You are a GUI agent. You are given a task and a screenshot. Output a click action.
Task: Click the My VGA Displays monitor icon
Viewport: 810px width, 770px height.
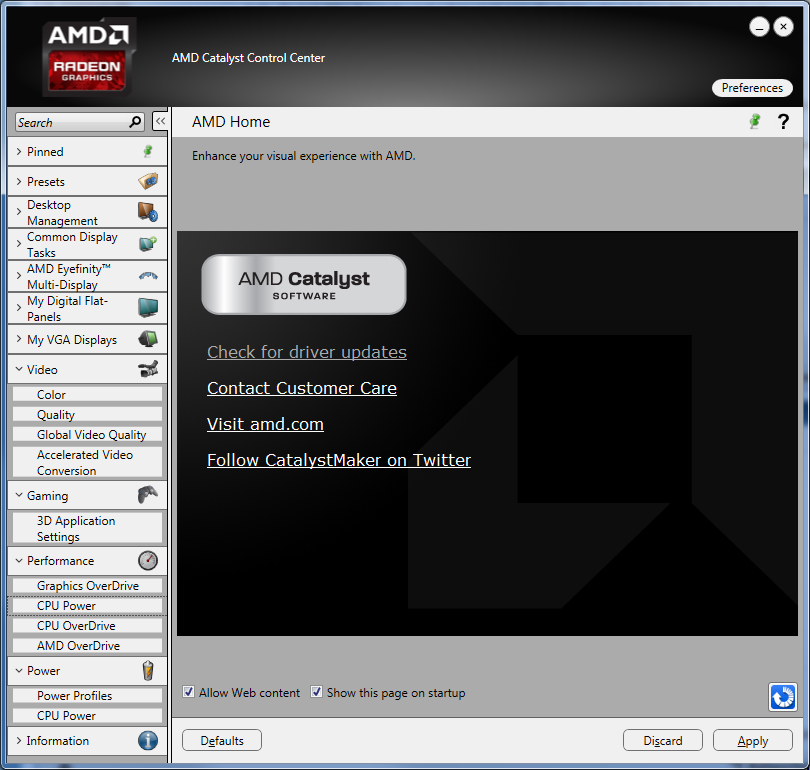148,339
